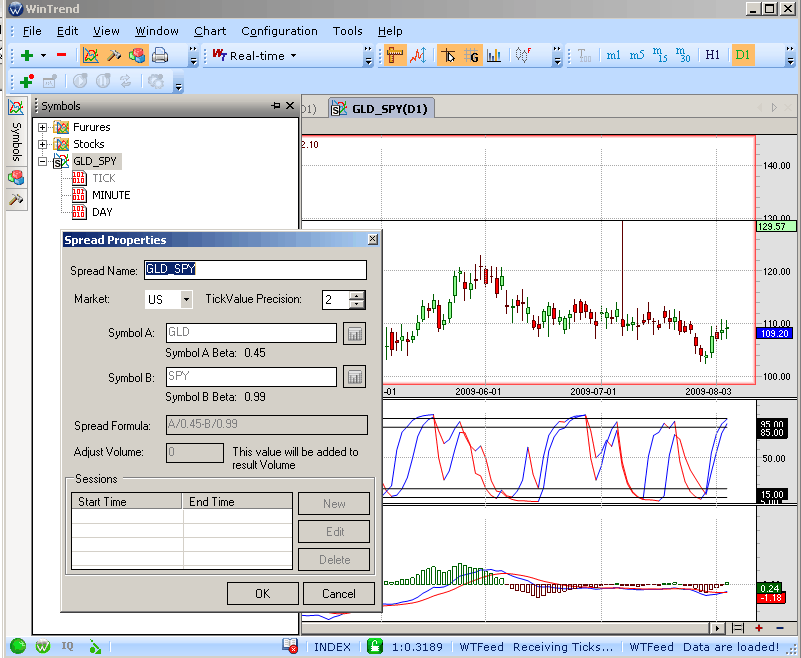Select the D1 timeframe

click(742, 55)
